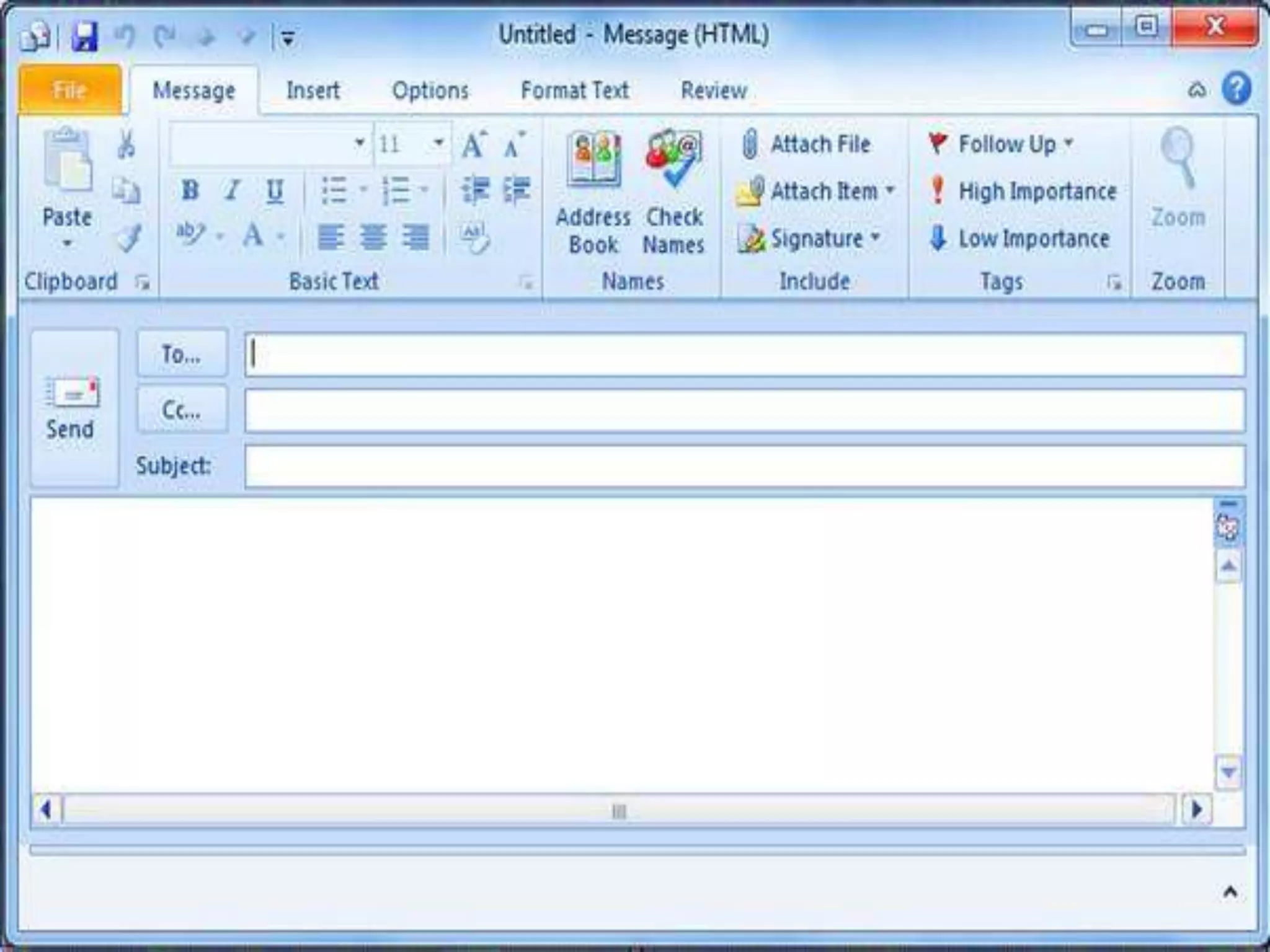Toggle Italic formatting
This screenshot has height=952, width=1270.
click(232, 190)
